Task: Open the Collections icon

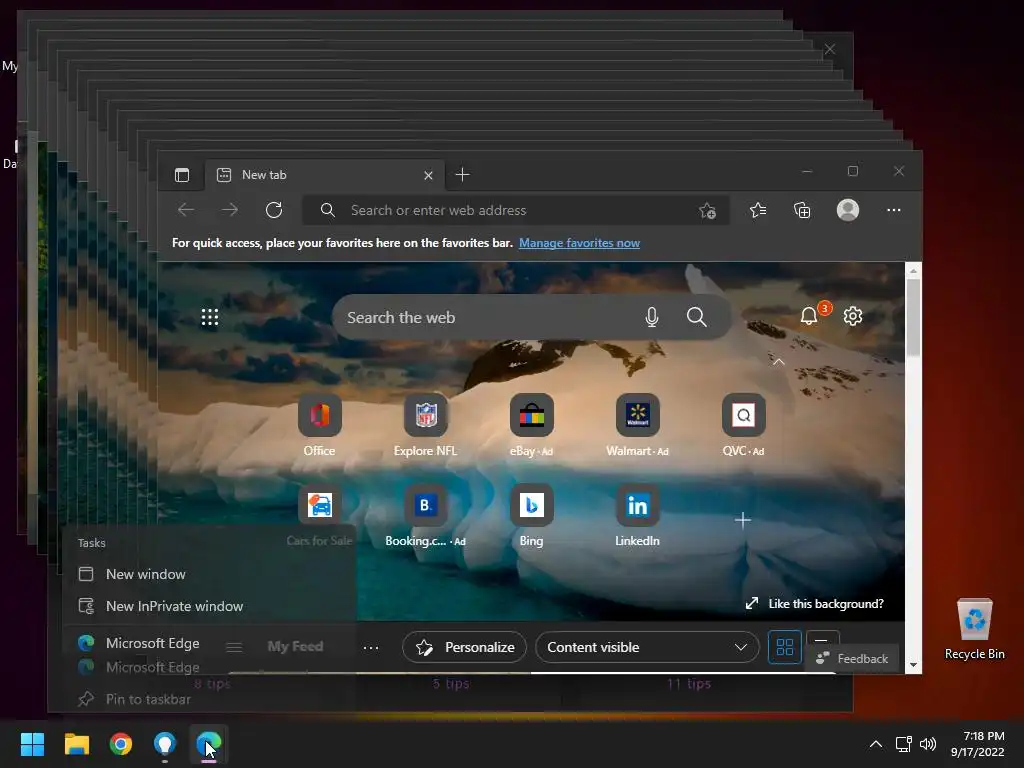Action: (802, 210)
